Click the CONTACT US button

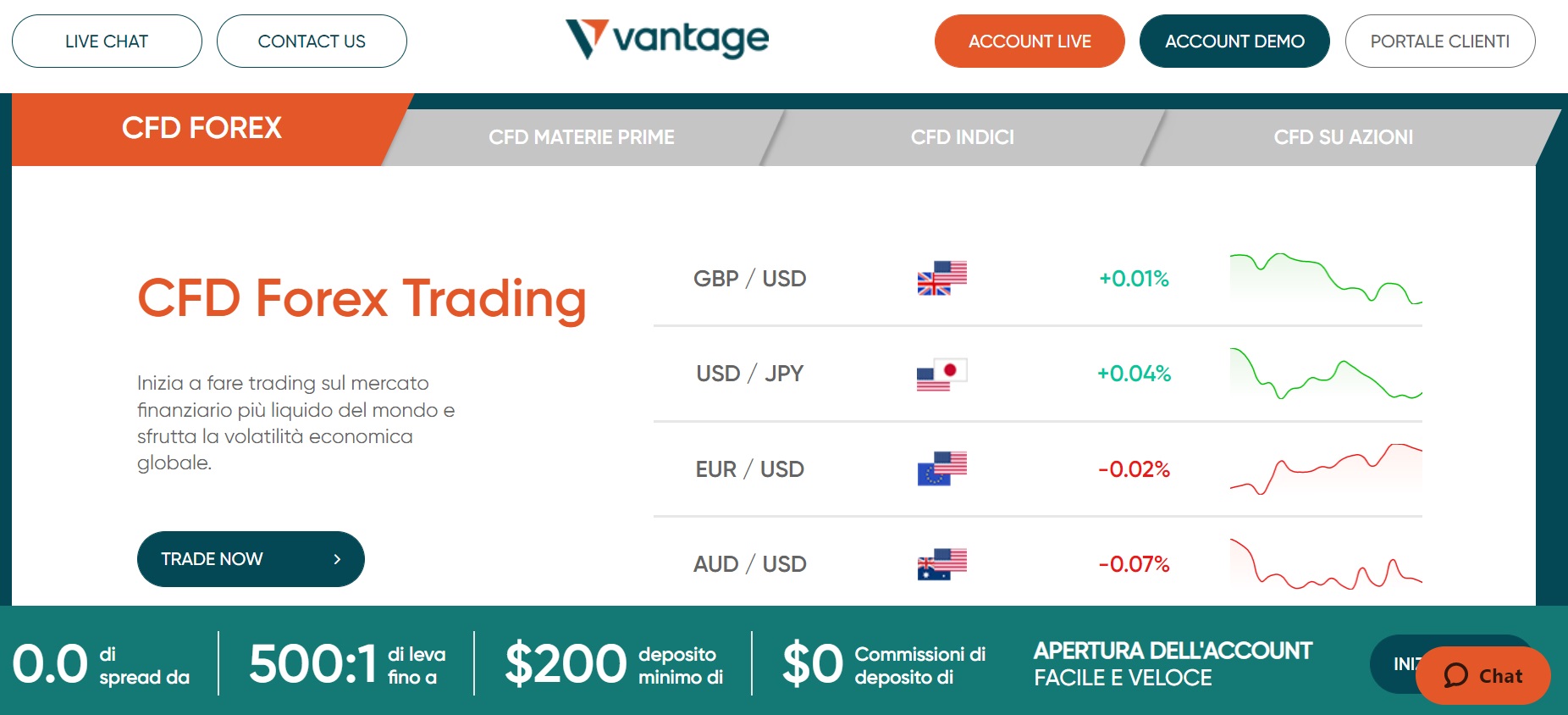click(x=312, y=40)
